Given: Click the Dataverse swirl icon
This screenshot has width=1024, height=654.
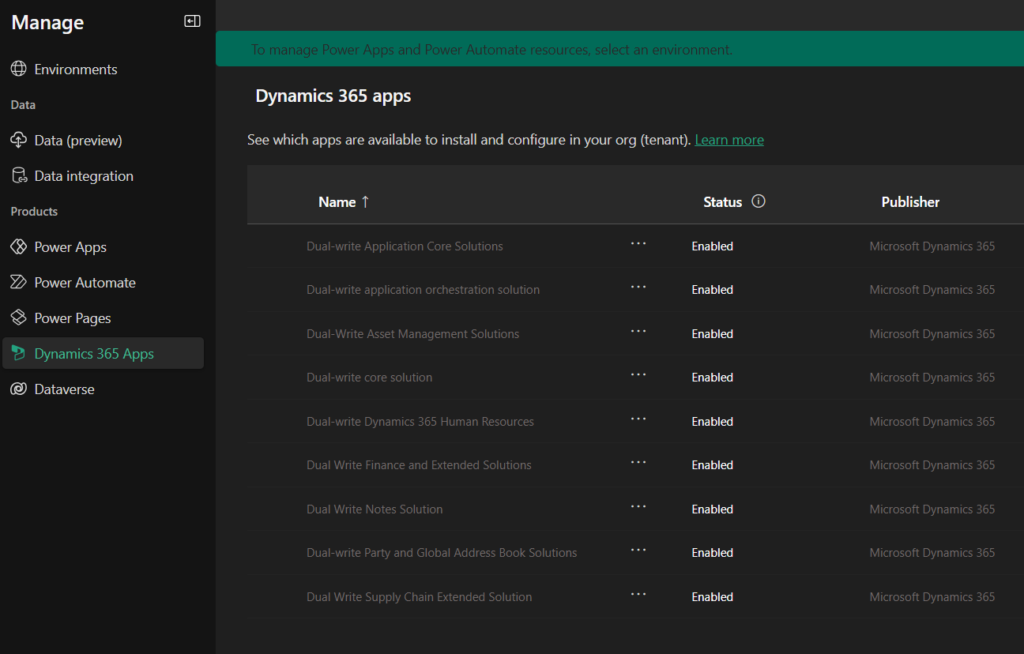Looking at the screenshot, I should click(18, 389).
